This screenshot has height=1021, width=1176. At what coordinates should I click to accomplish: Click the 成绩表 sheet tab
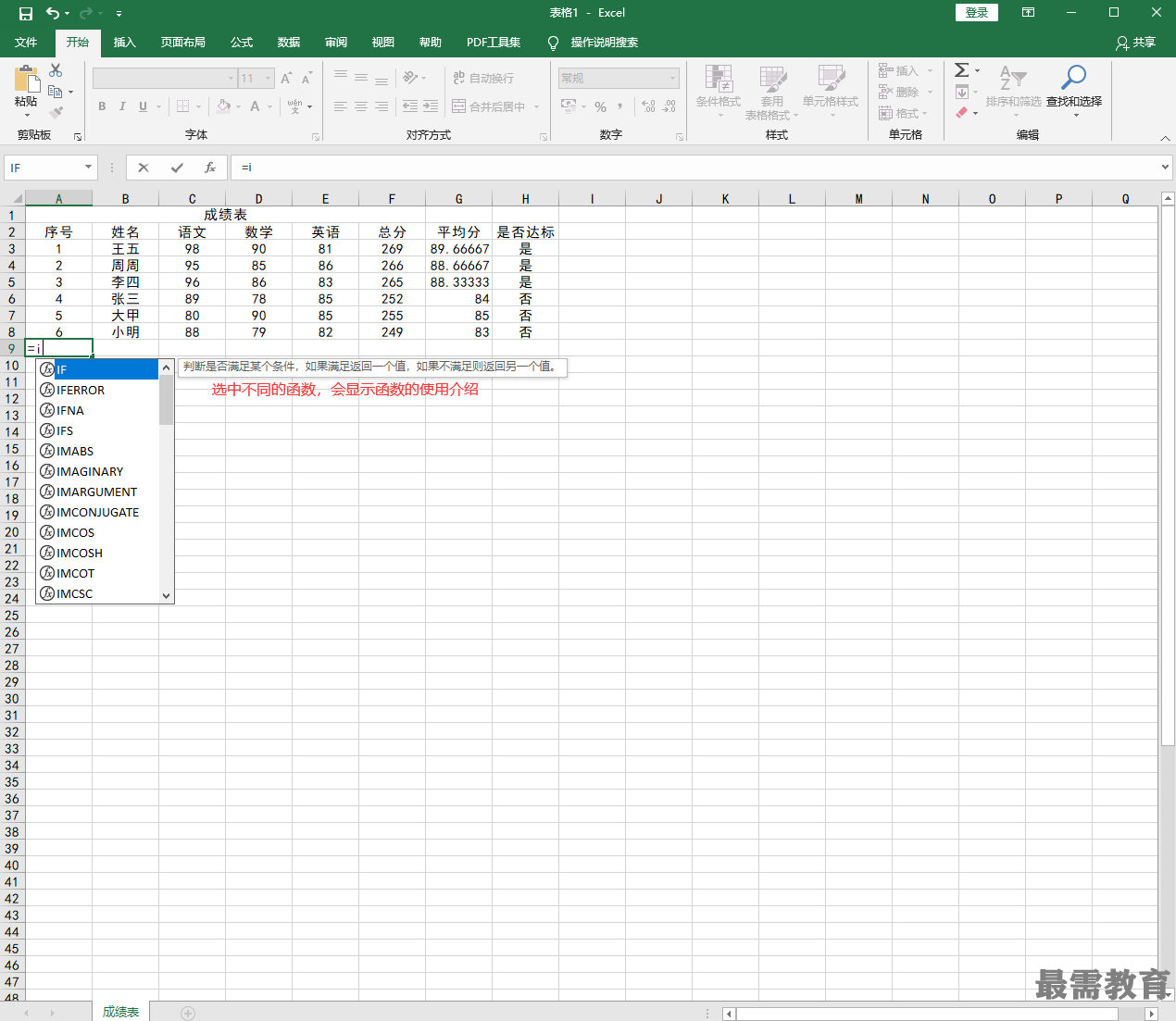coord(120,1012)
